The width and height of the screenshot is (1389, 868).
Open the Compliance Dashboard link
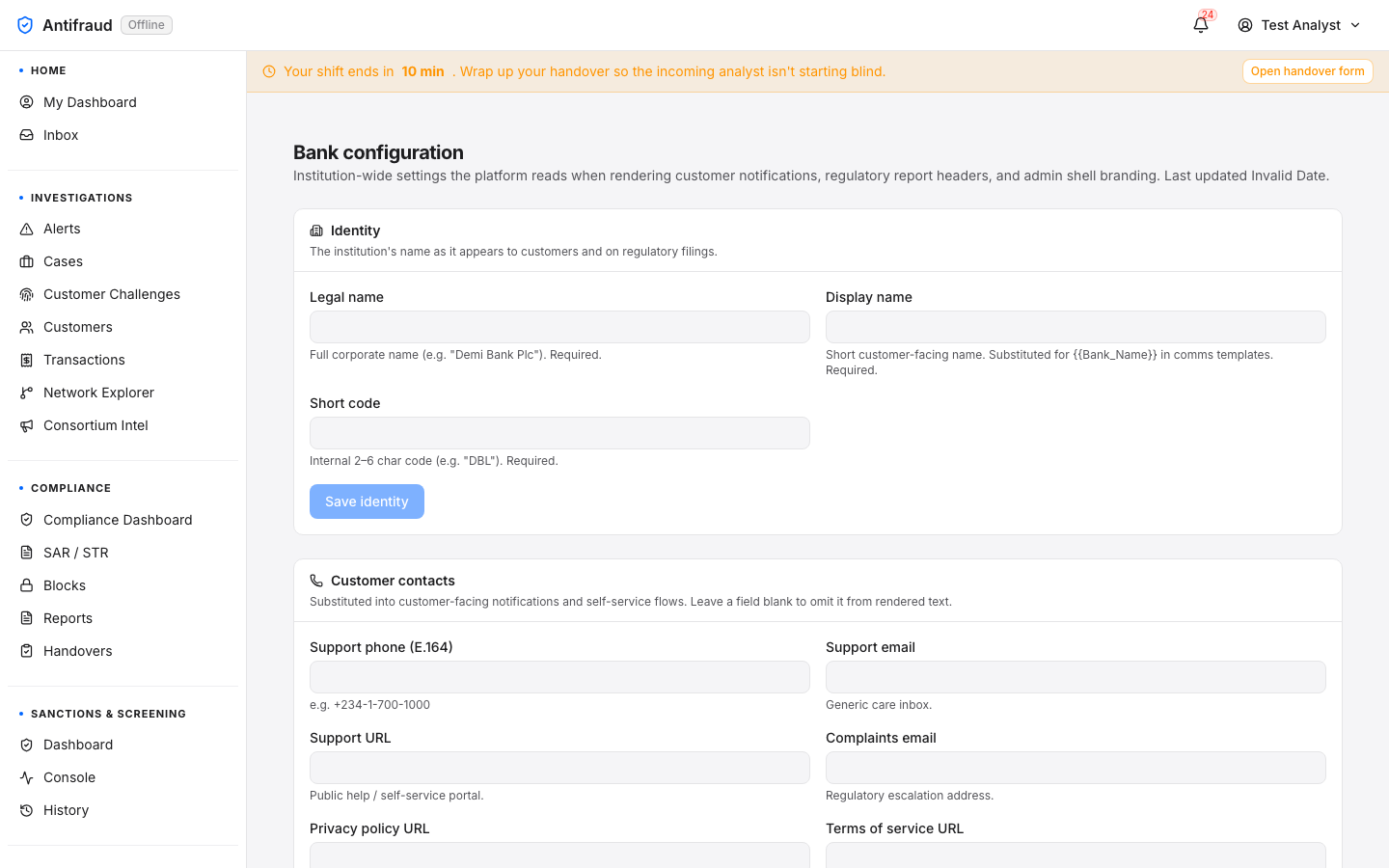point(123,520)
